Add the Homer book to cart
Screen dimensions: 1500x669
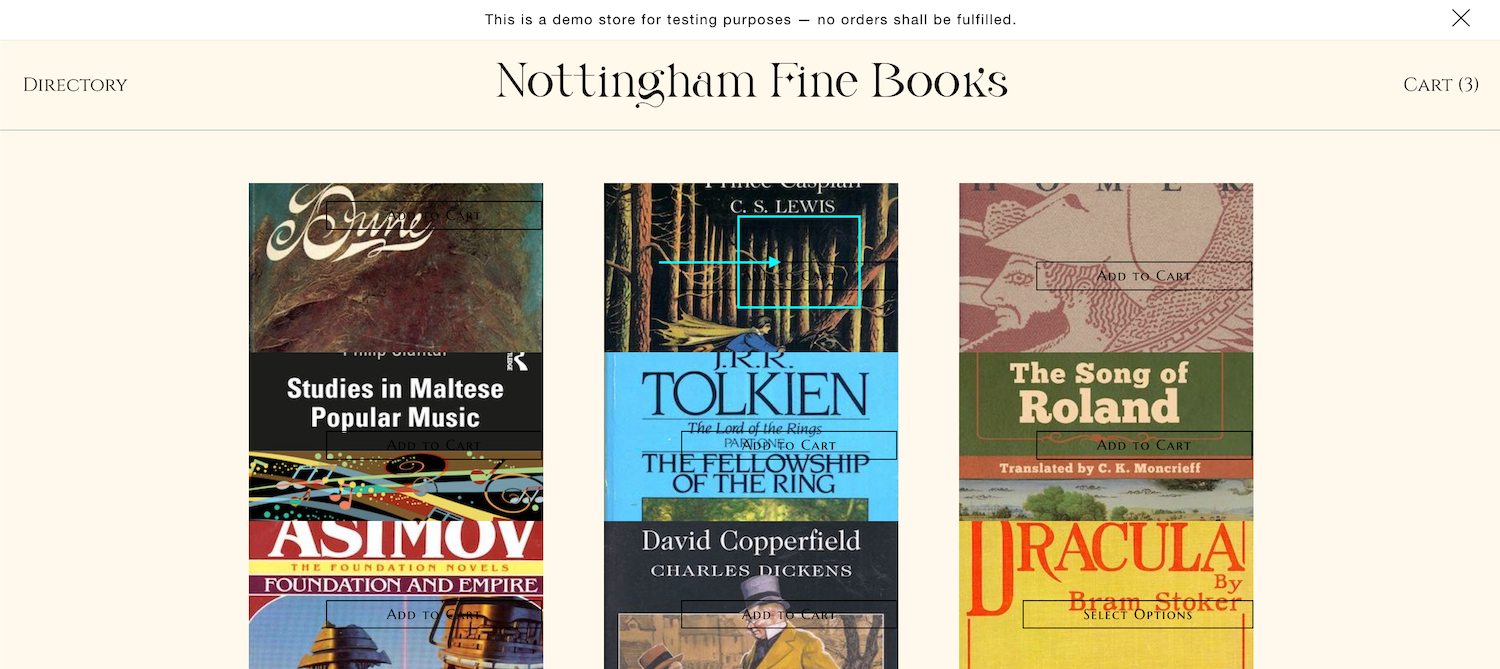(1144, 276)
